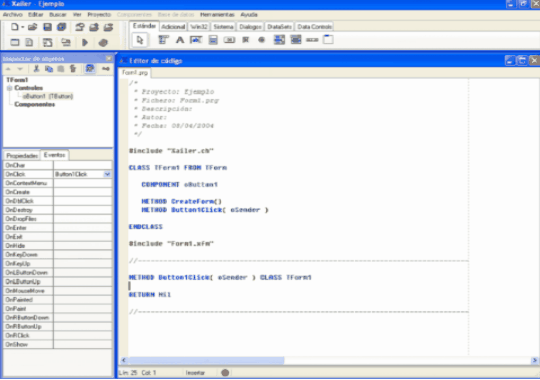Screen dimensions: 540x380
Task: Select the menu component icon next to the pointer
Action: 163,40
